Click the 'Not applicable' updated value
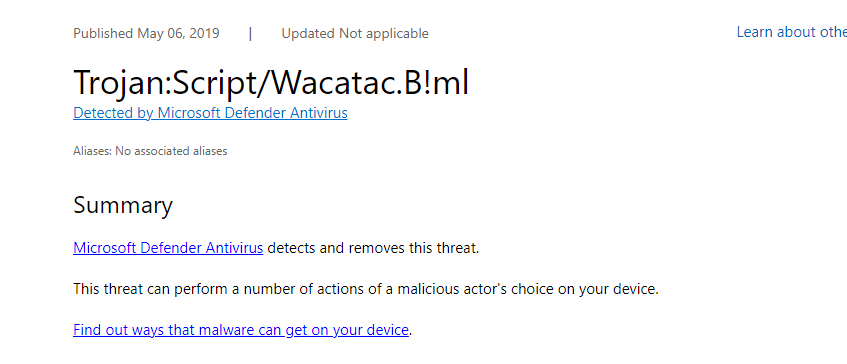This screenshot has height=364, width=847. (384, 33)
